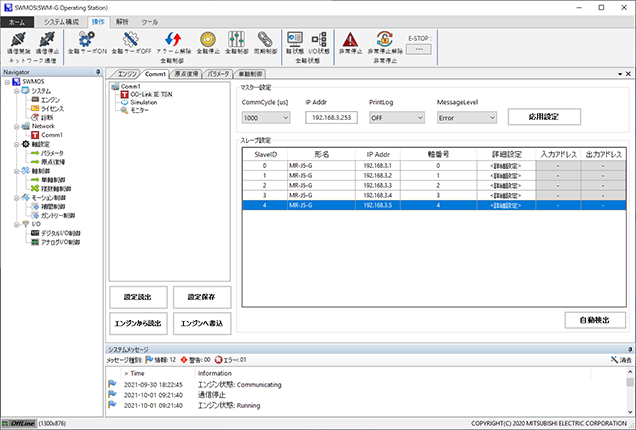This screenshot has width=636, height=430.
Task: Start network communication with 通信開始 icon
Action: 18,43
